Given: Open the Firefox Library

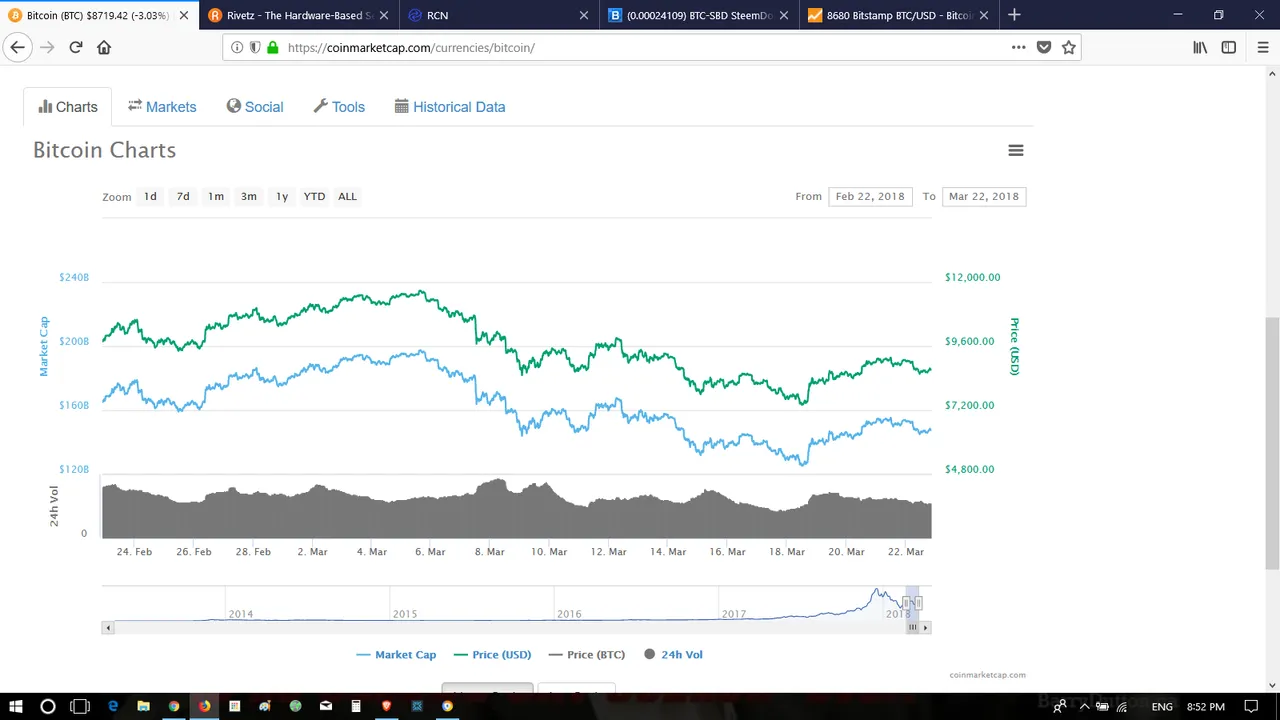Looking at the screenshot, I should click(x=1200, y=47).
